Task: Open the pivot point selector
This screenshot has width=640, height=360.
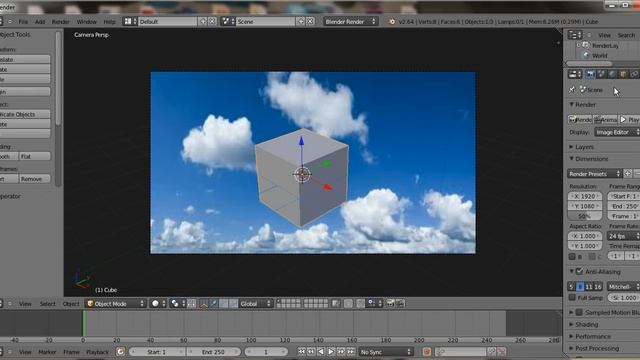Action: tap(177, 304)
